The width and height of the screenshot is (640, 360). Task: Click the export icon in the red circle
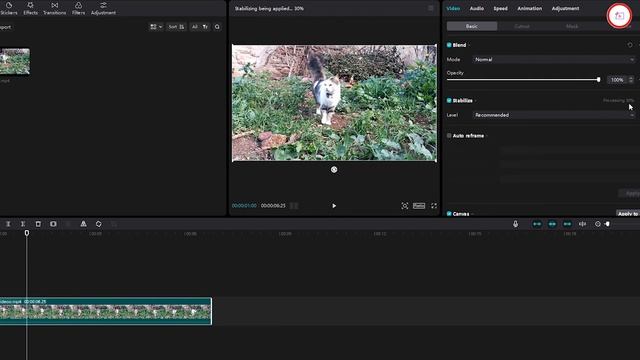click(x=619, y=16)
